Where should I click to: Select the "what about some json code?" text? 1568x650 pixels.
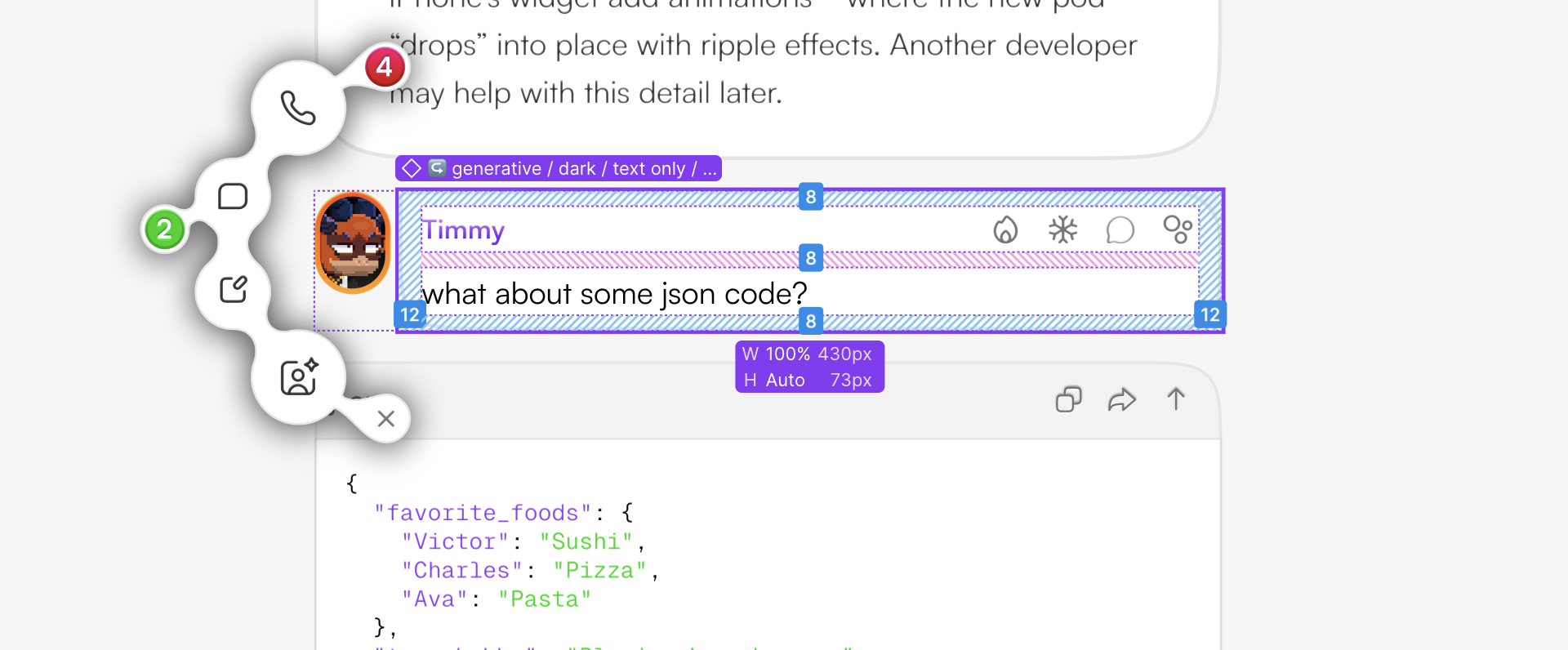point(614,294)
